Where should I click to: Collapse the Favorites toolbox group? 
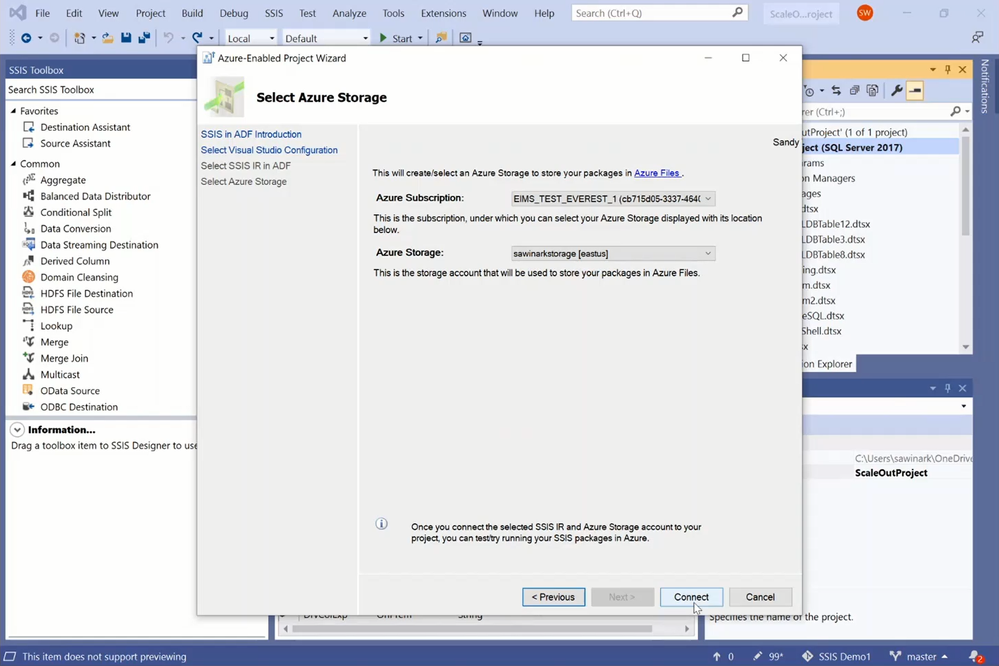point(13,111)
